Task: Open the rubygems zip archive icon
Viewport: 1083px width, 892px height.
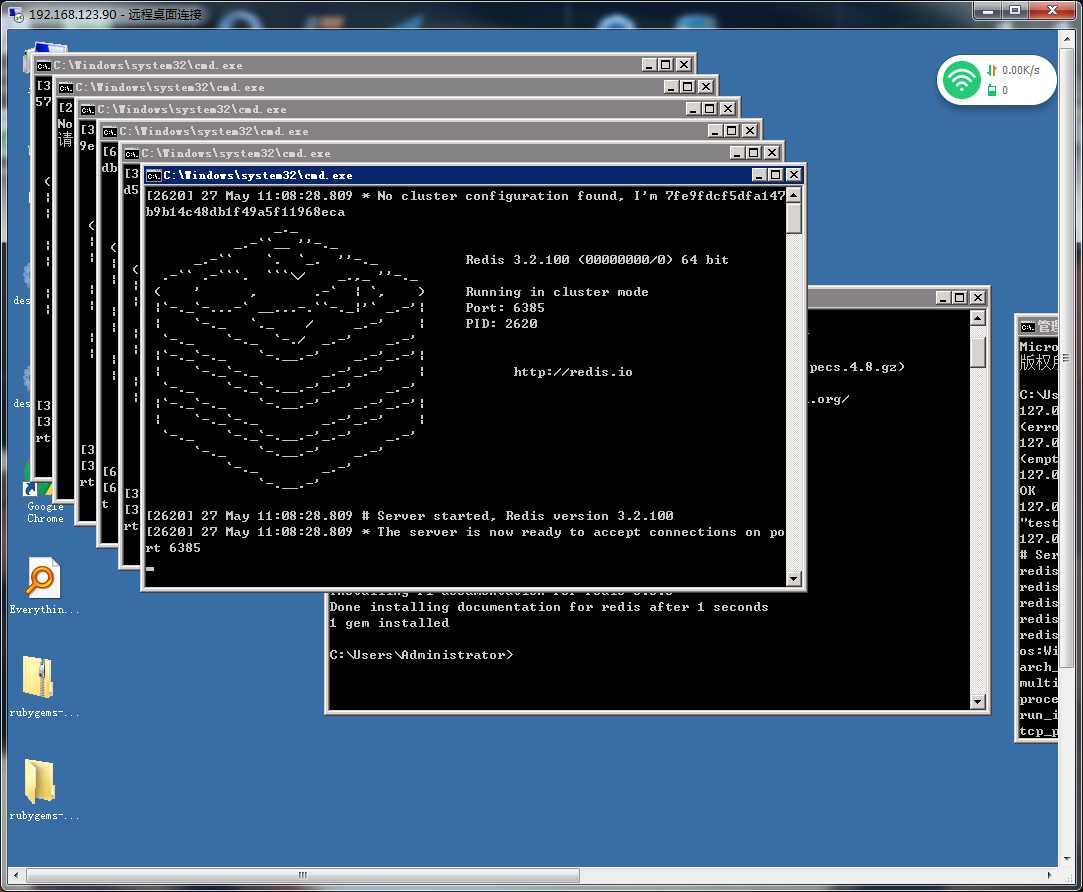Action: [x=43, y=686]
